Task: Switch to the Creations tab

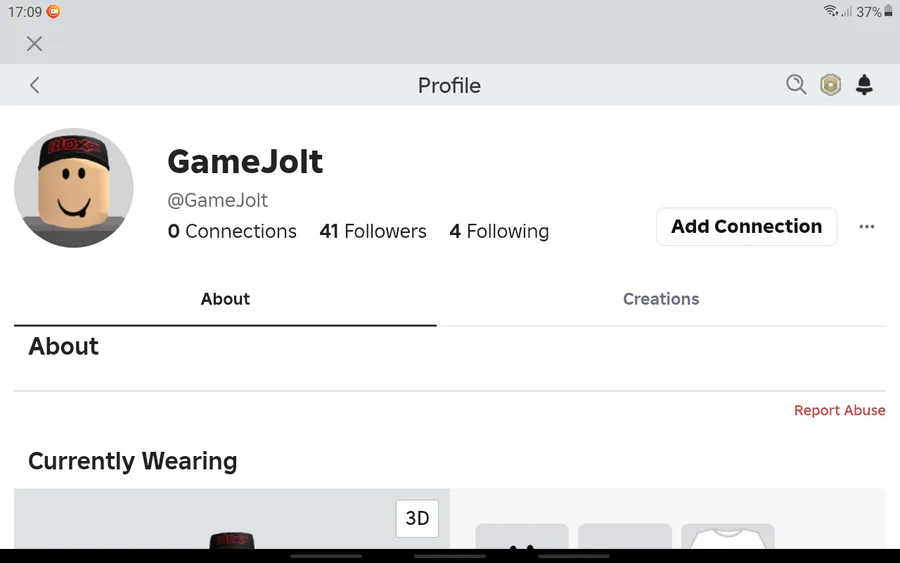Action: [661, 299]
